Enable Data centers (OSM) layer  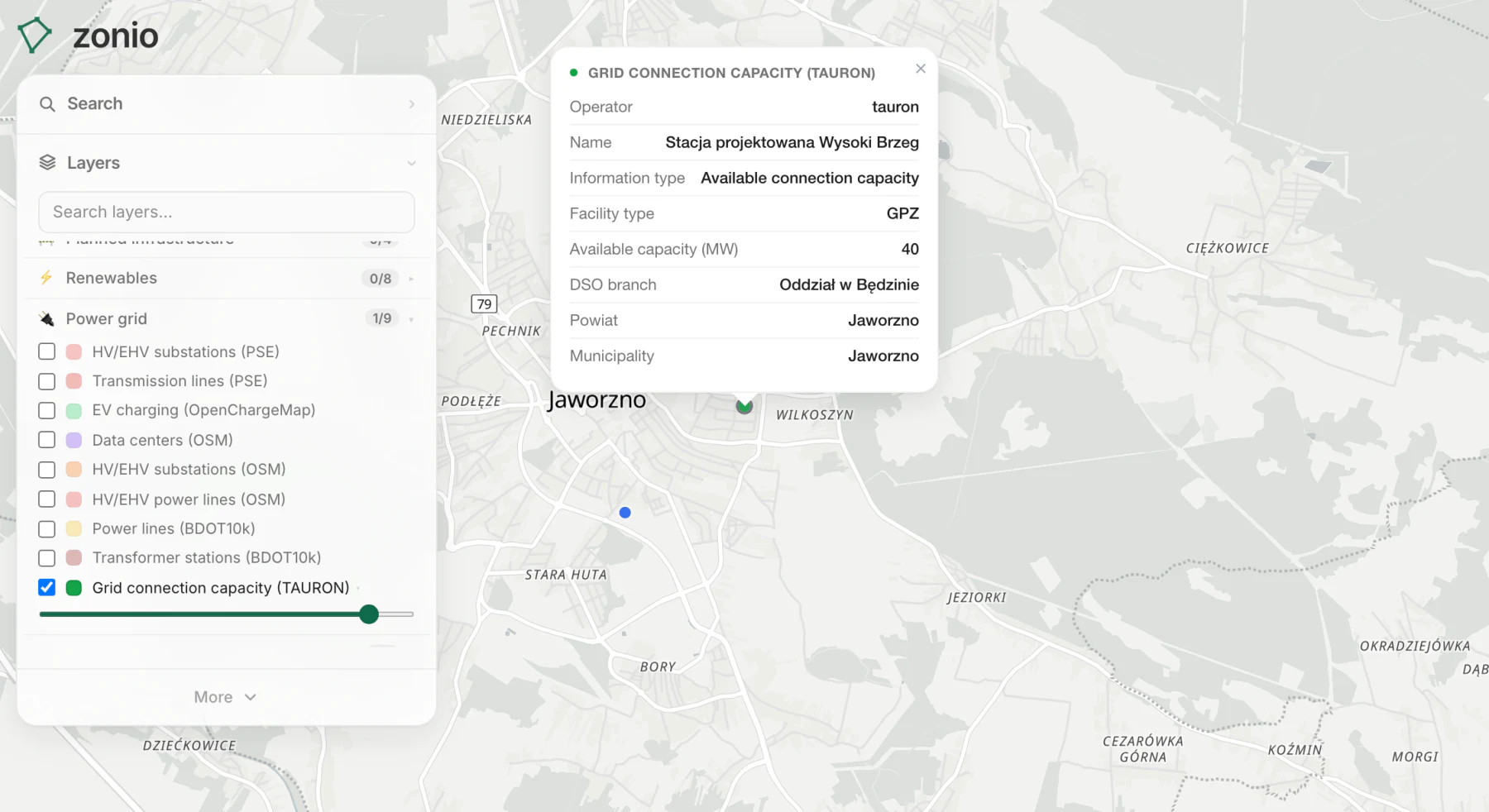[x=47, y=440]
